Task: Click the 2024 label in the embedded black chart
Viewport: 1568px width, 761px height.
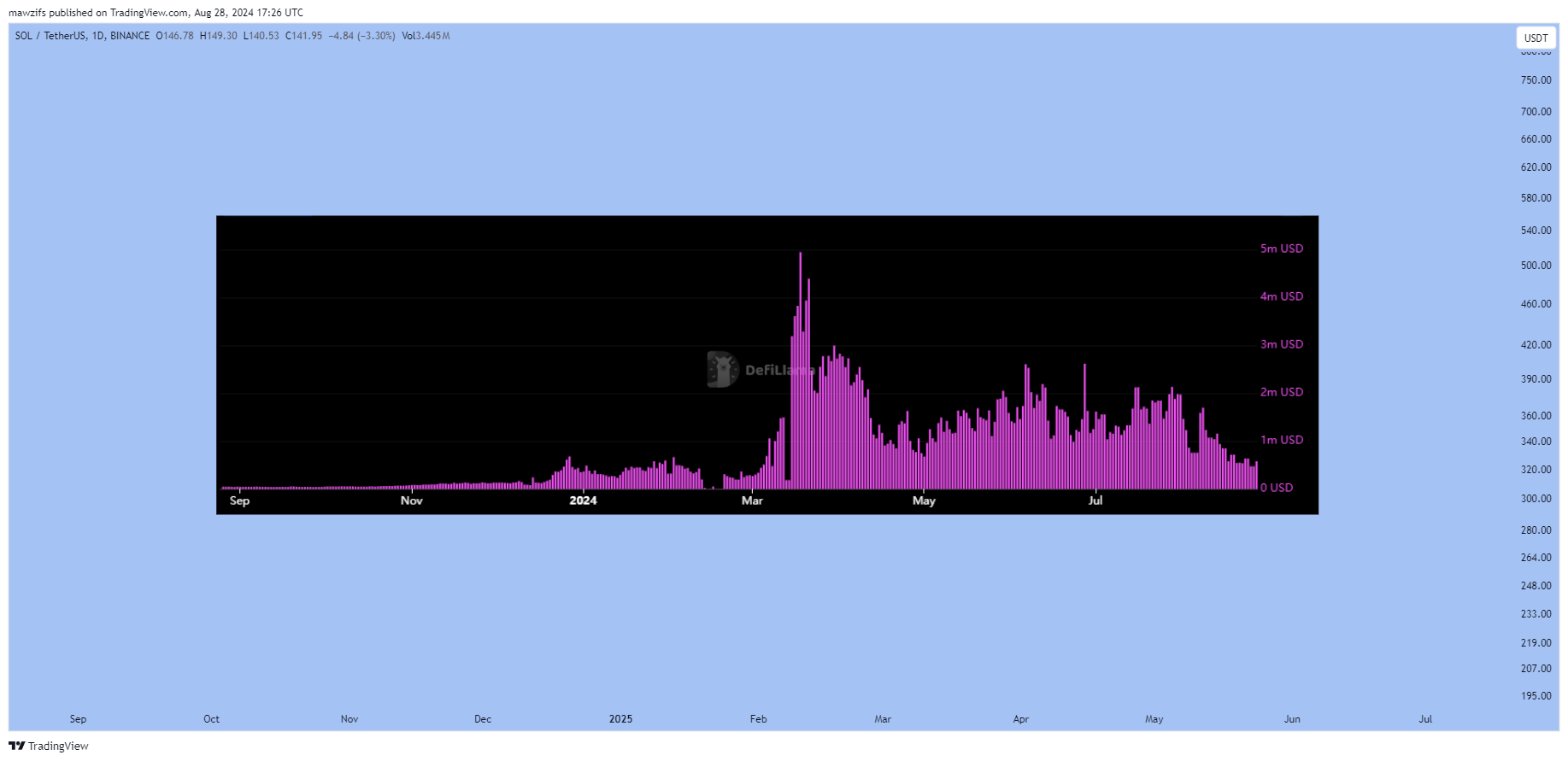Action: point(583,501)
